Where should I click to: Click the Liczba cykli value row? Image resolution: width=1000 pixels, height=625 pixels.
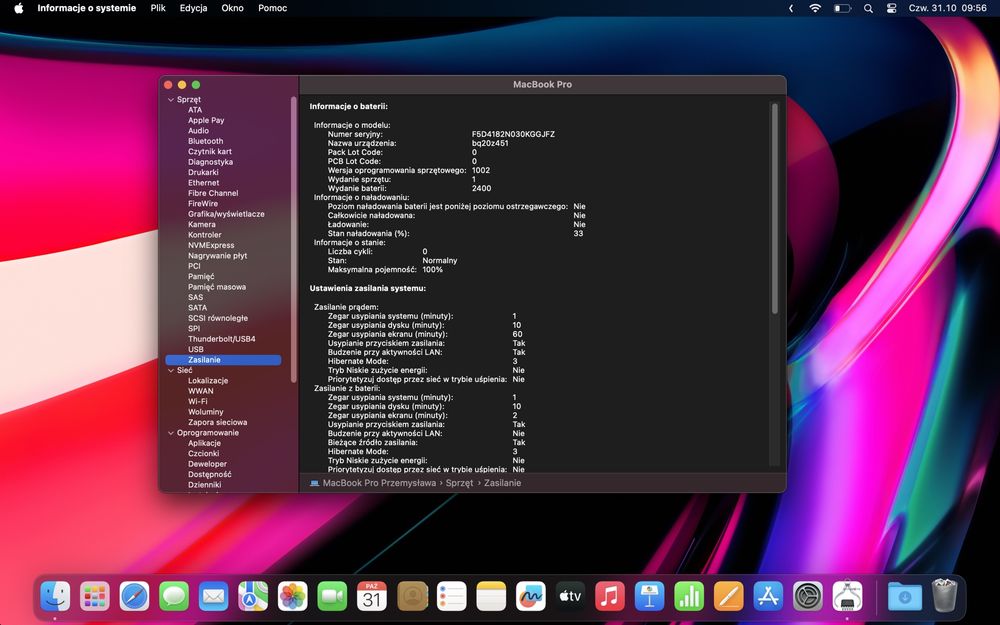(376, 251)
